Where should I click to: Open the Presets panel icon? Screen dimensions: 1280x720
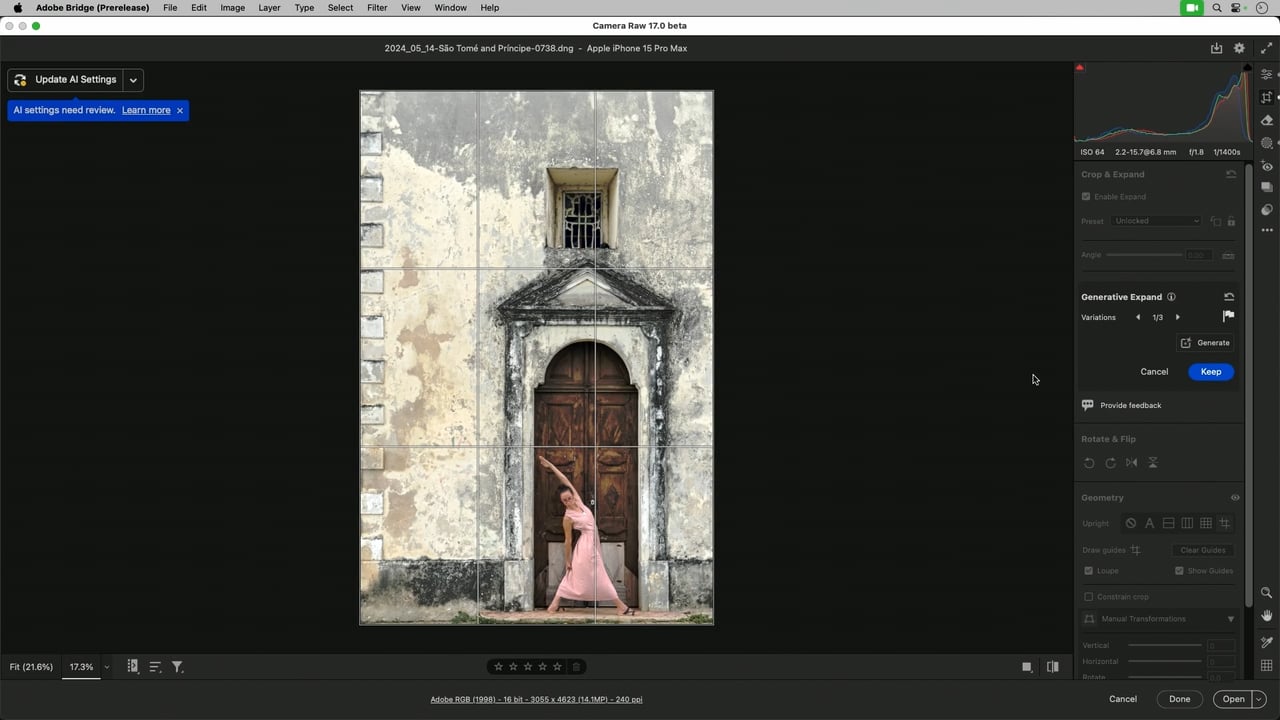pyautogui.click(x=1267, y=210)
